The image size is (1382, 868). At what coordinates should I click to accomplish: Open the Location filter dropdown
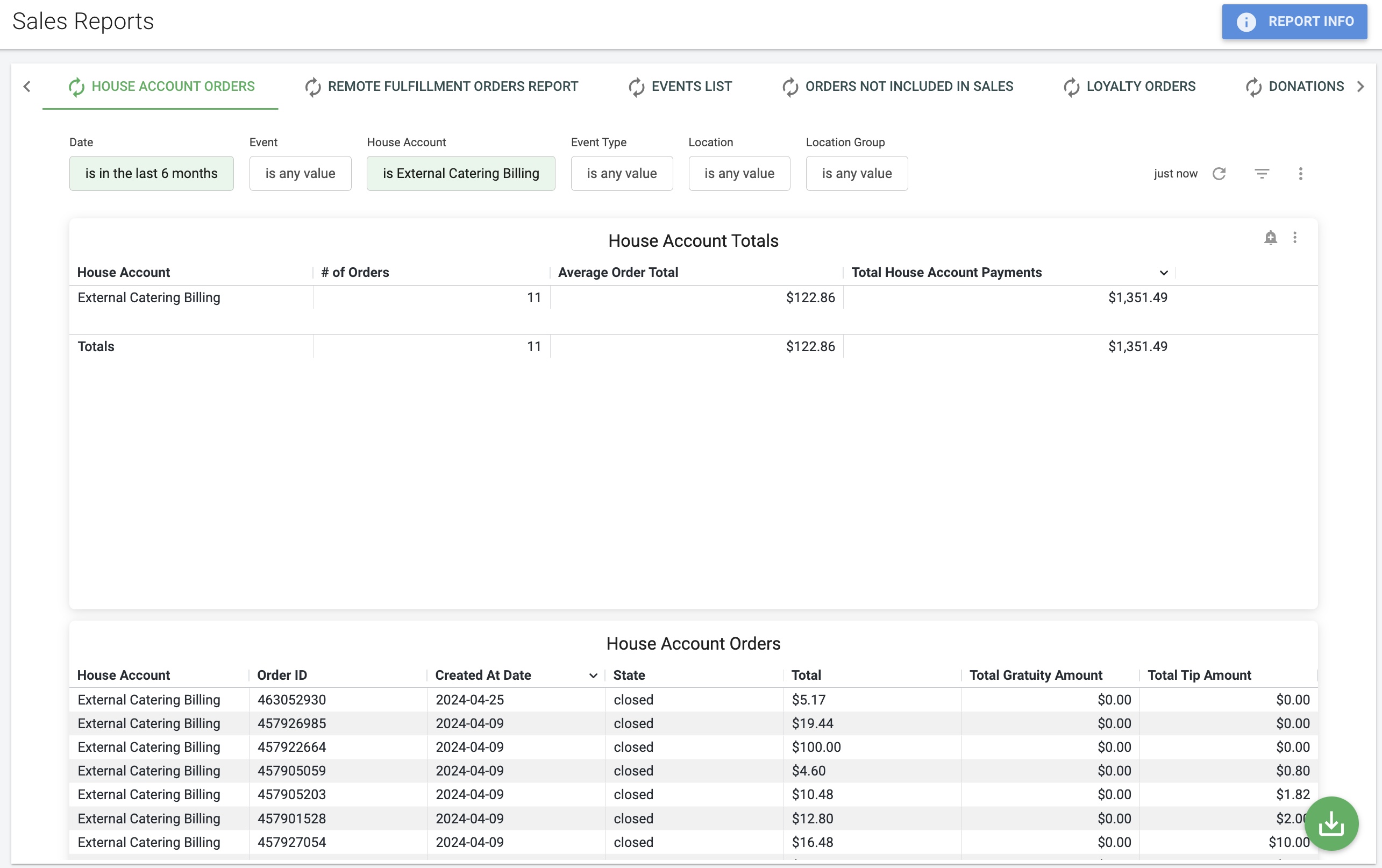(739, 173)
